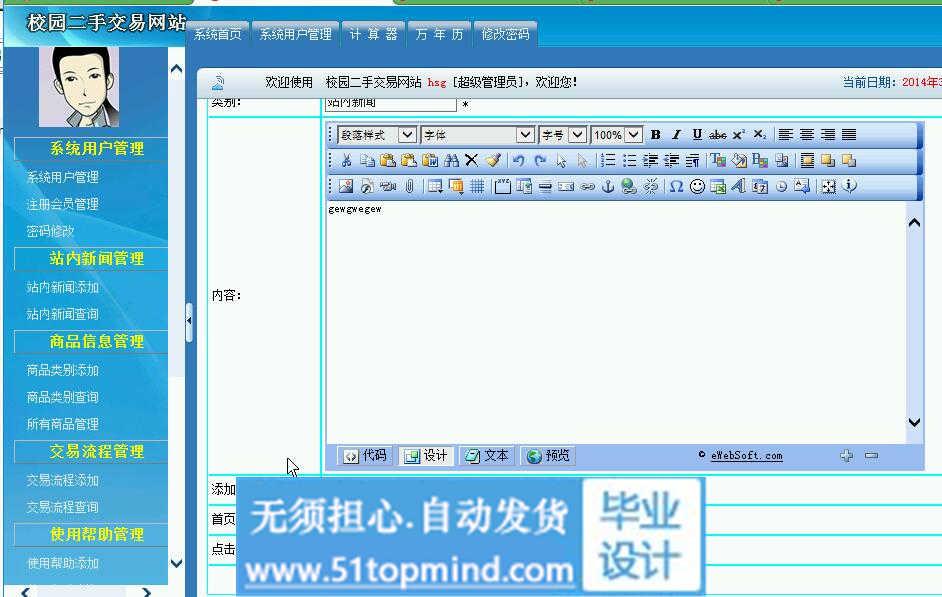Click the underline toolbar icon
Screen dimensions: 942x597
(x=697, y=135)
